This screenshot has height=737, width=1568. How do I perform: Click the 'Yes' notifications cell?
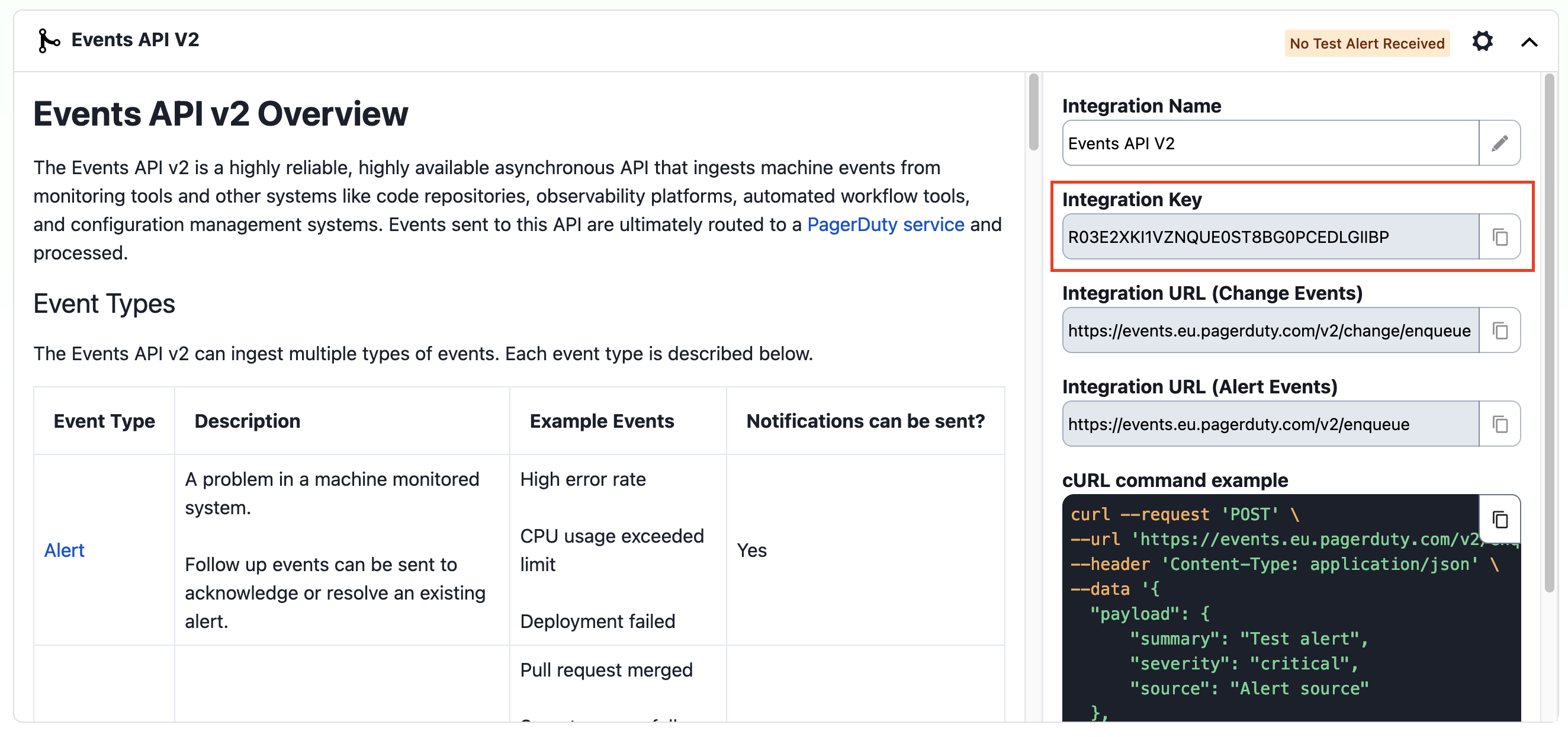[x=752, y=550]
